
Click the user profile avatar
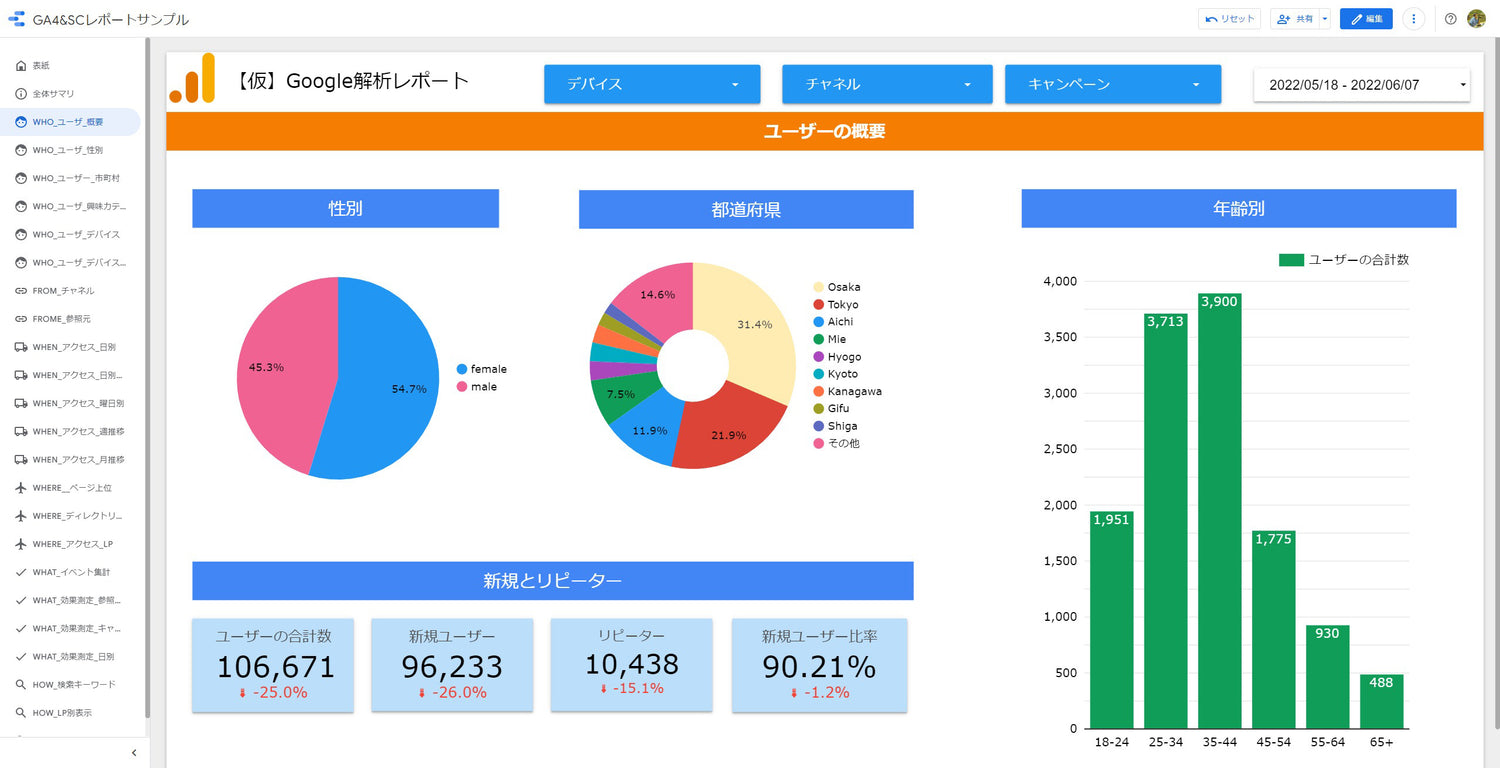click(x=1476, y=19)
